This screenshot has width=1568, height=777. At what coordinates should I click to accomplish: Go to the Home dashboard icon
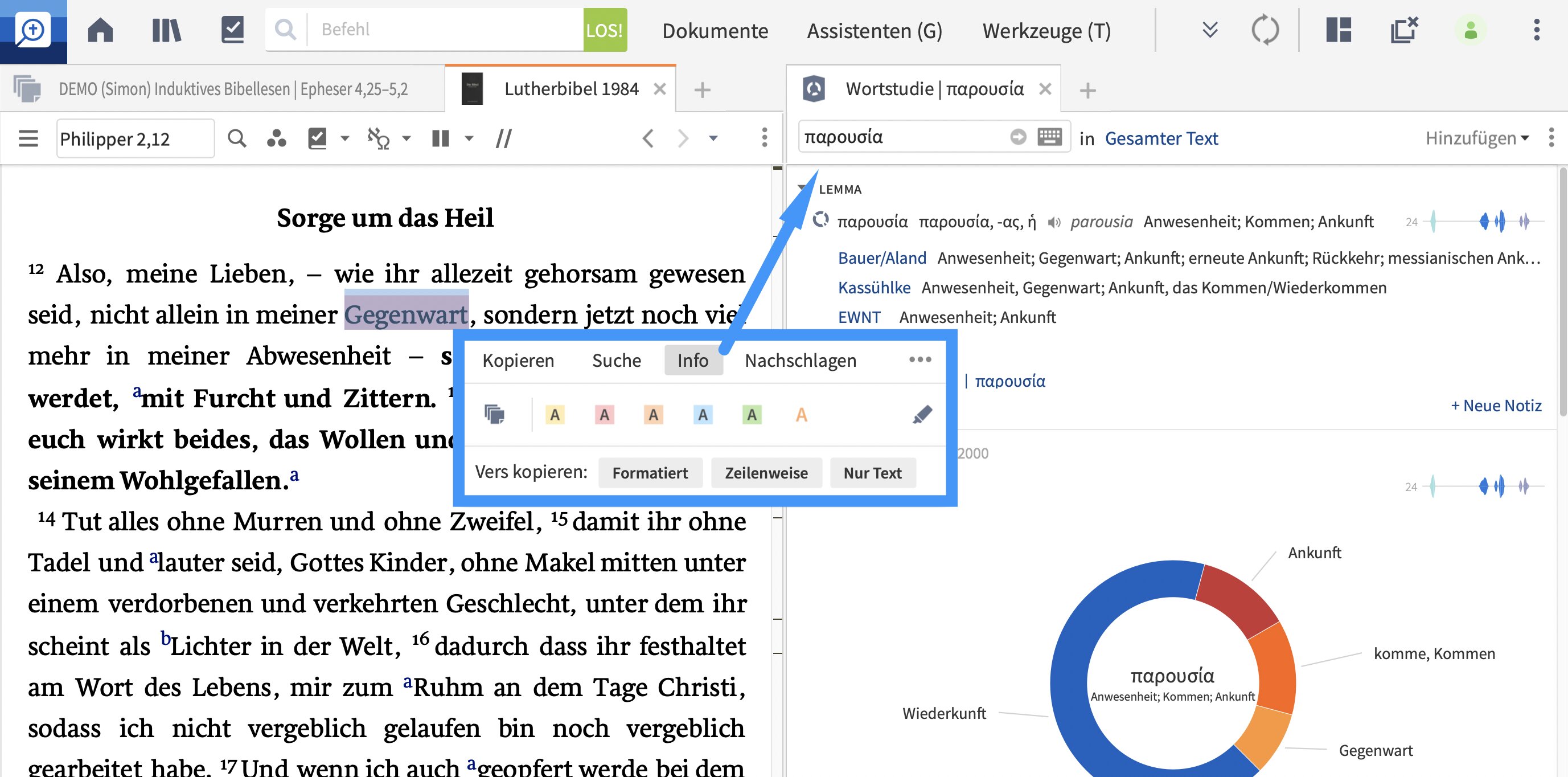(100, 30)
